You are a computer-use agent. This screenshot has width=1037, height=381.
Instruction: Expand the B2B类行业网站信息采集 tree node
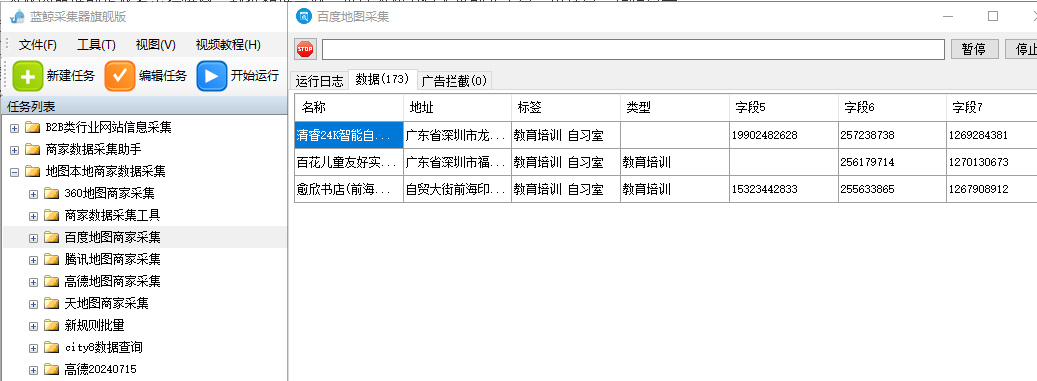[x=15, y=128]
